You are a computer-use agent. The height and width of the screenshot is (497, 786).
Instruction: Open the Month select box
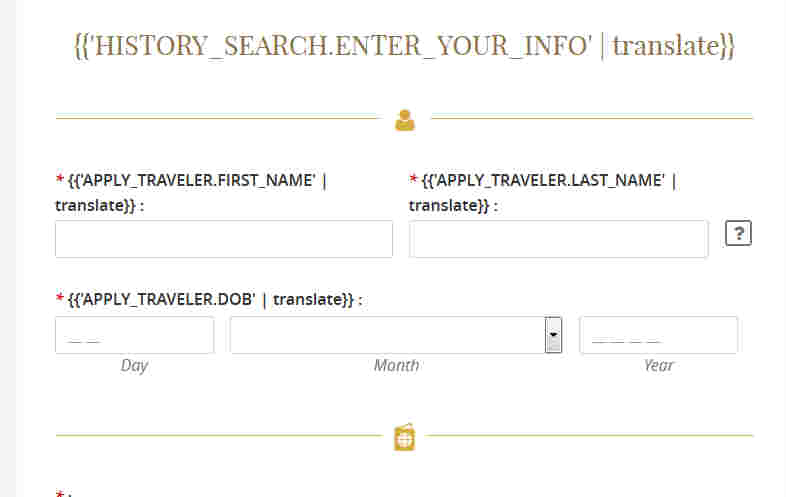pyautogui.click(x=396, y=335)
